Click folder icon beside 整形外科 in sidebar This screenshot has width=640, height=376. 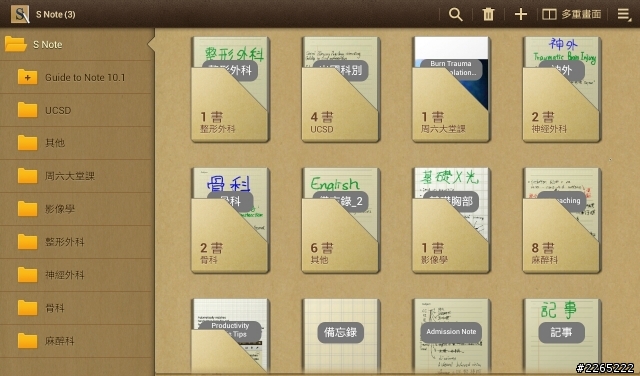(27, 242)
